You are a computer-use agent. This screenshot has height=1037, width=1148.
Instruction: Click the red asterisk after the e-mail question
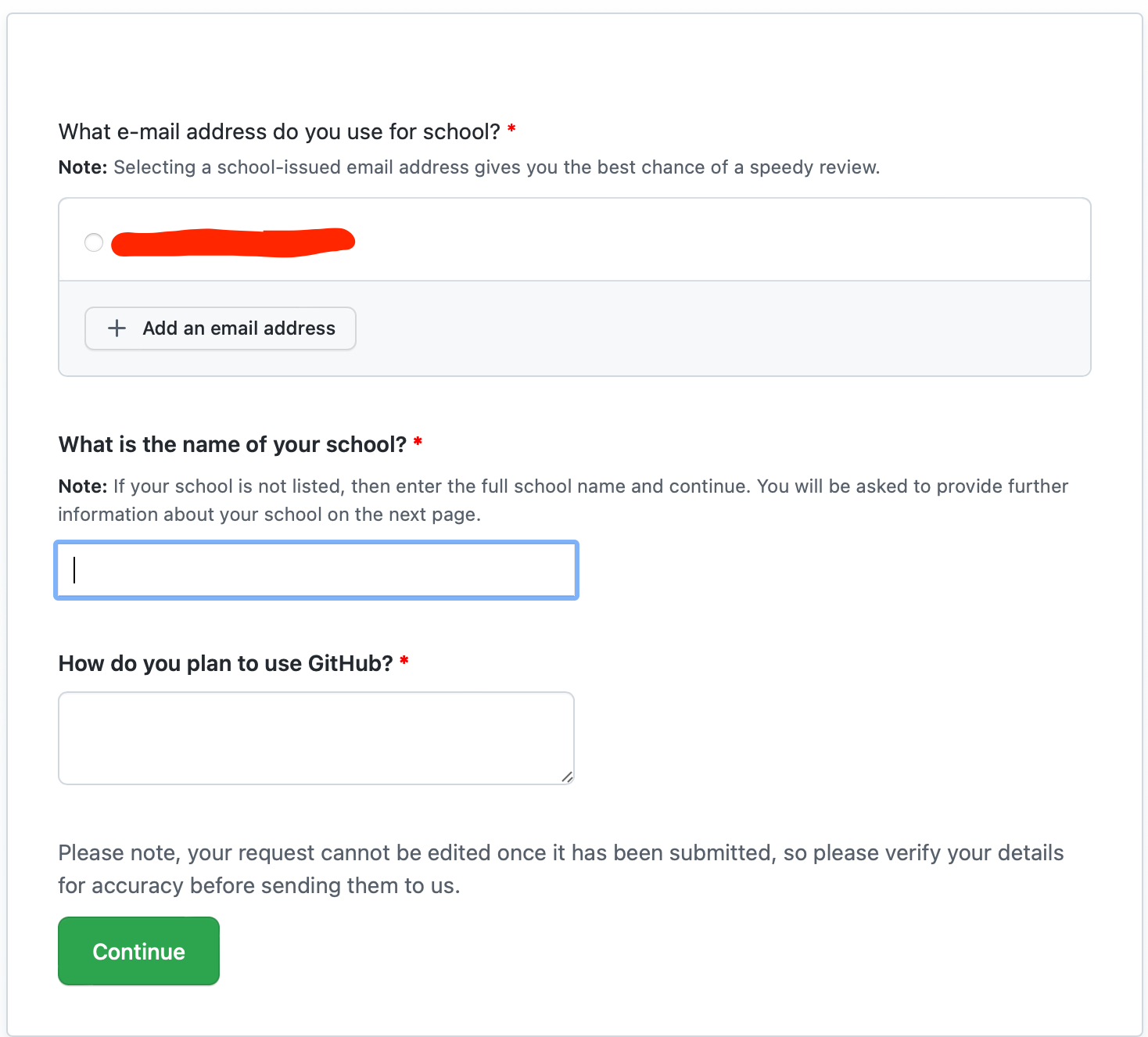click(x=511, y=128)
